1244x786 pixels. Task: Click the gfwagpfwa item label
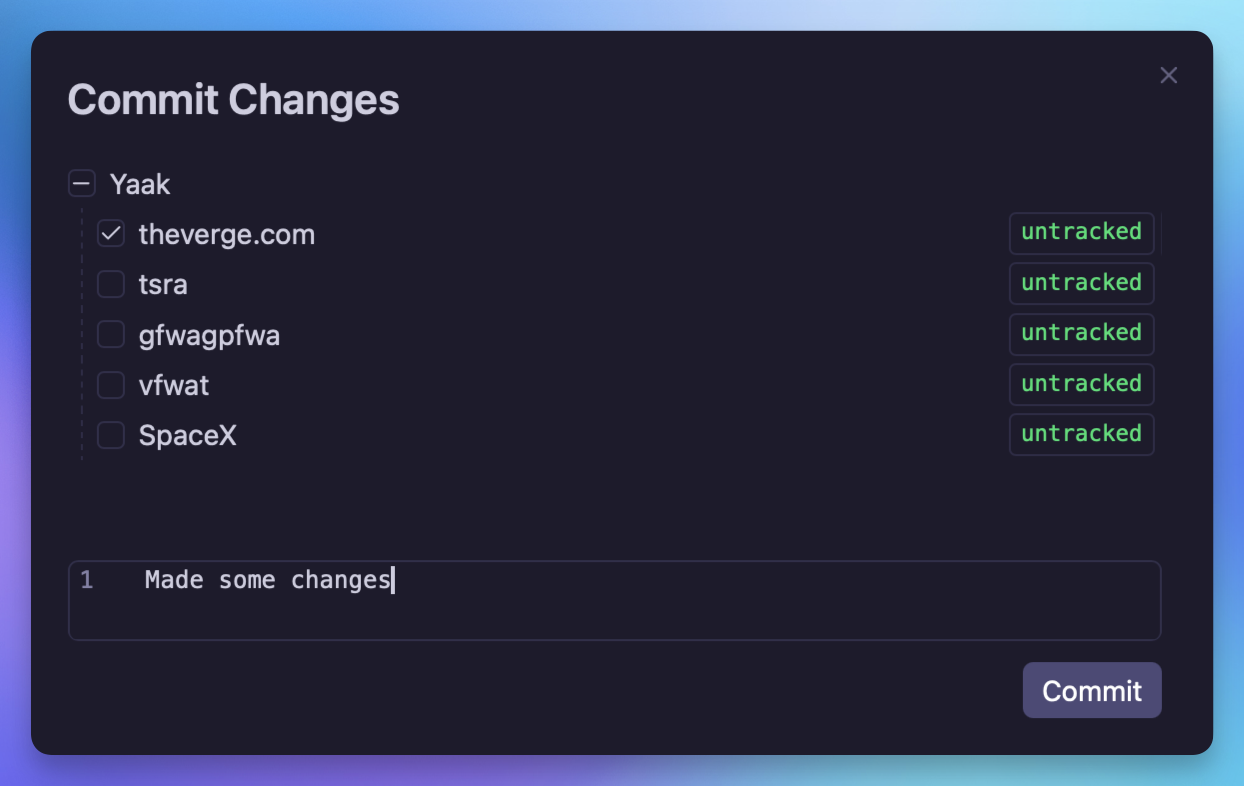pyautogui.click(x=209, y=335)
